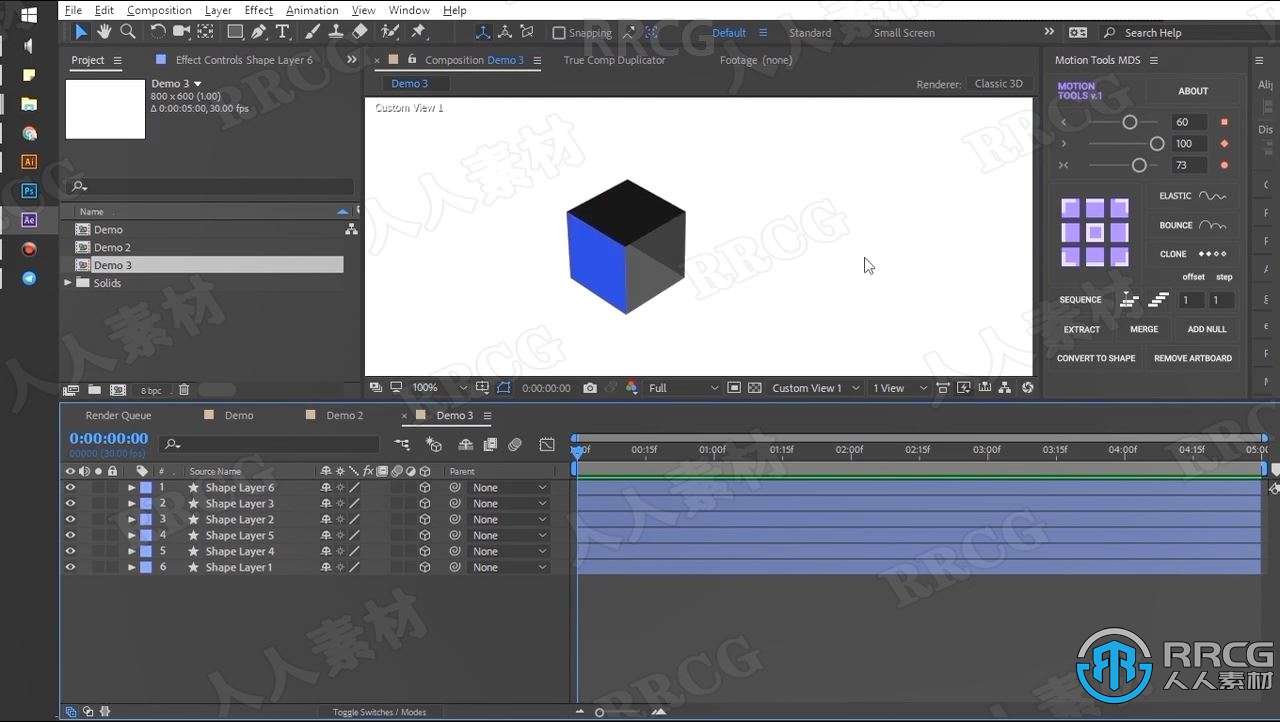Hide Shape Layer 6 using eye icon
This screenshot has width=1280, height=722.
pos(70,488)
